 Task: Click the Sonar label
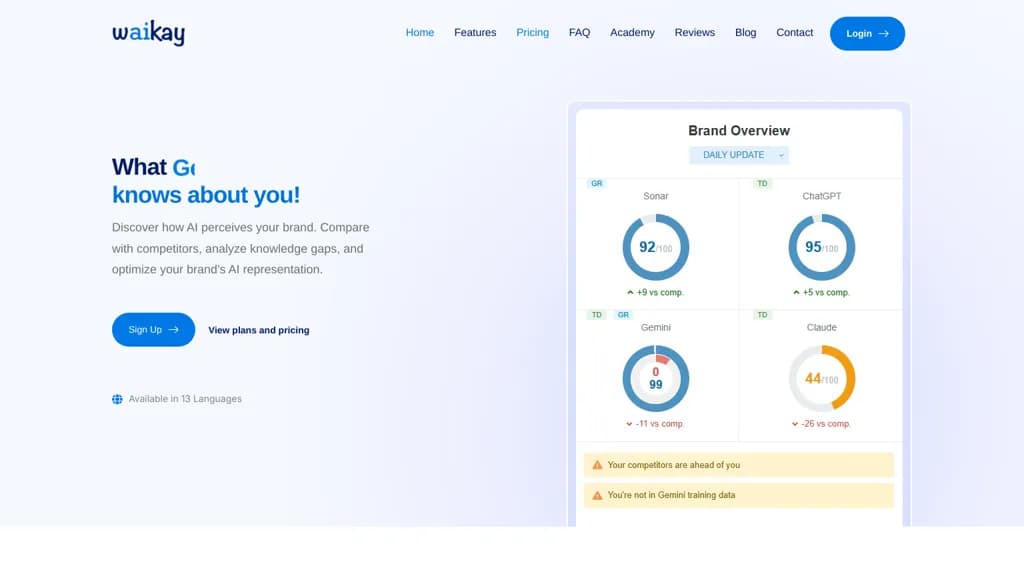pos(656,196)
